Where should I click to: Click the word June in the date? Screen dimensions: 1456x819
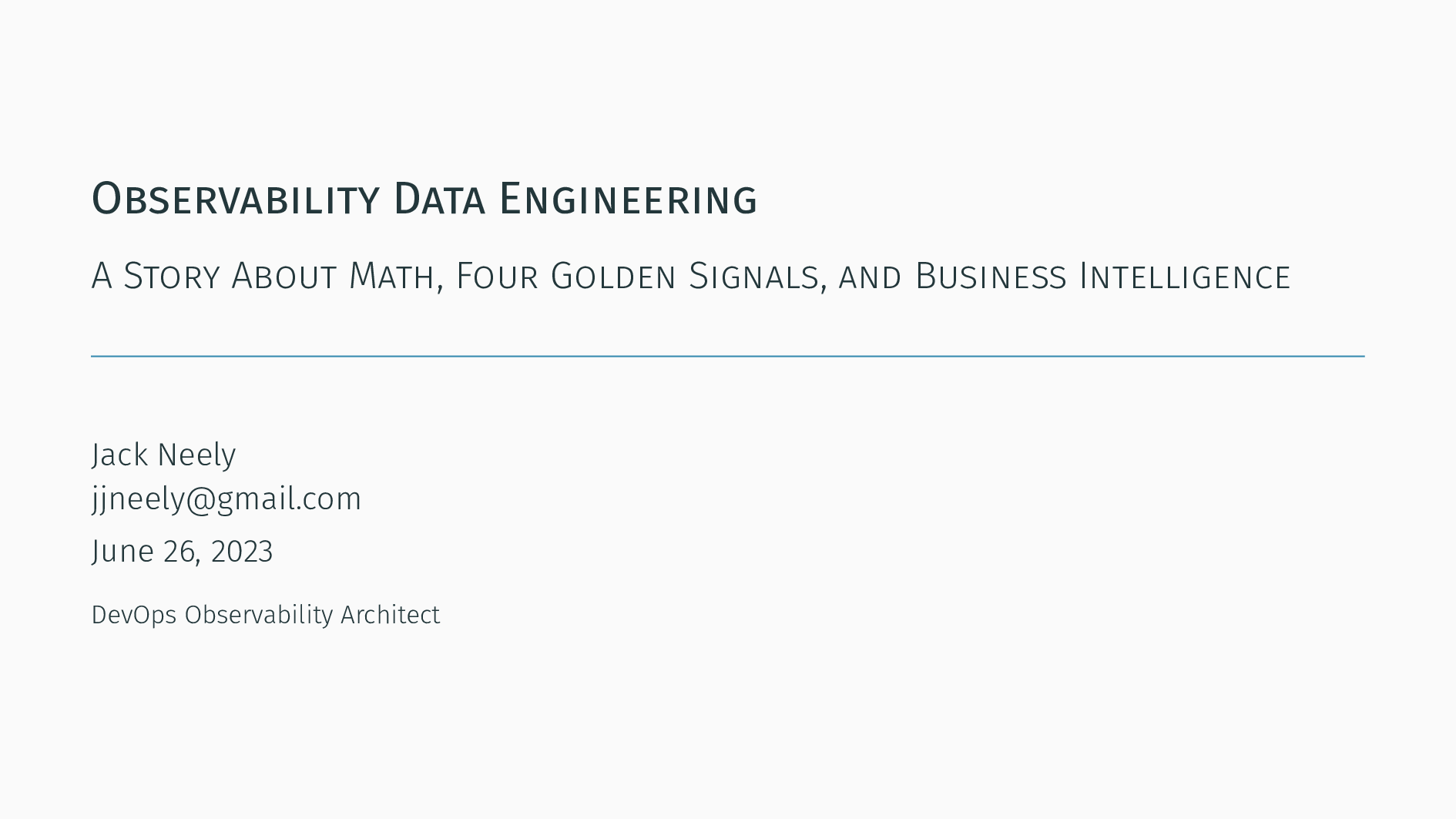122,552
